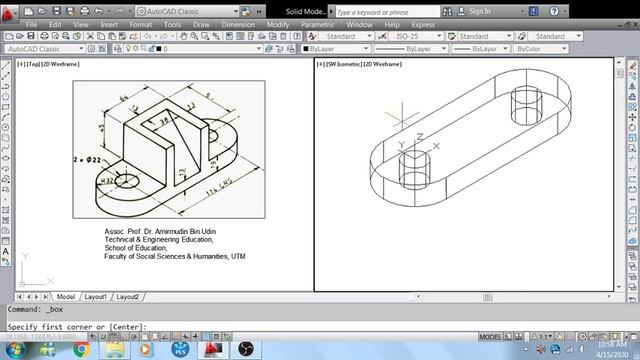This screenshot has height=360, width=640.
Task: Select the Mirror modify tool
Action: 632,87
